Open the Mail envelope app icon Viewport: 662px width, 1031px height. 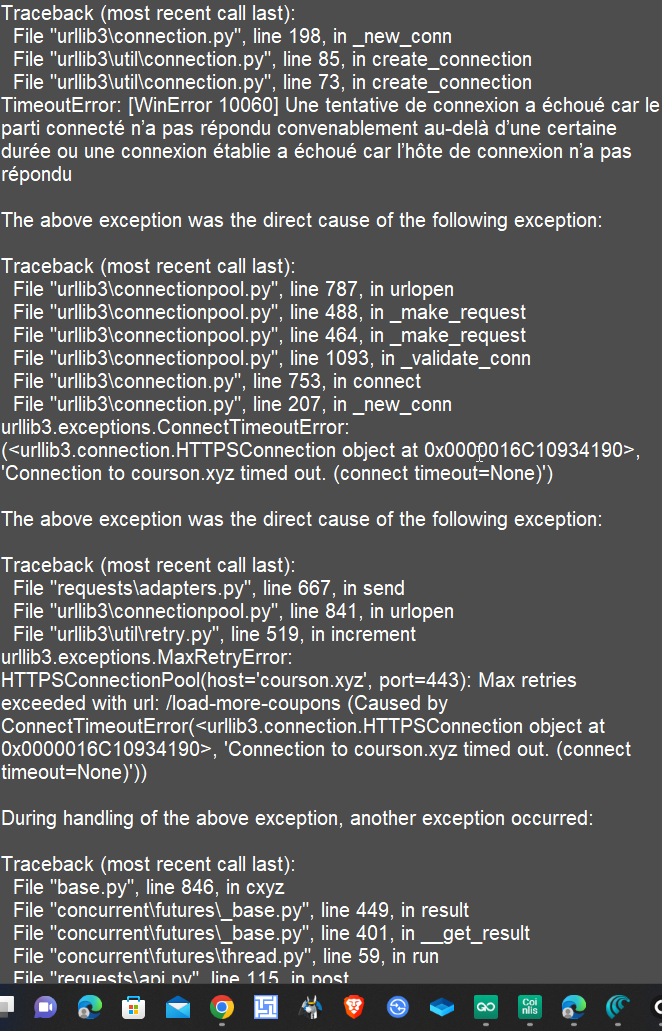coord(178,1006)
